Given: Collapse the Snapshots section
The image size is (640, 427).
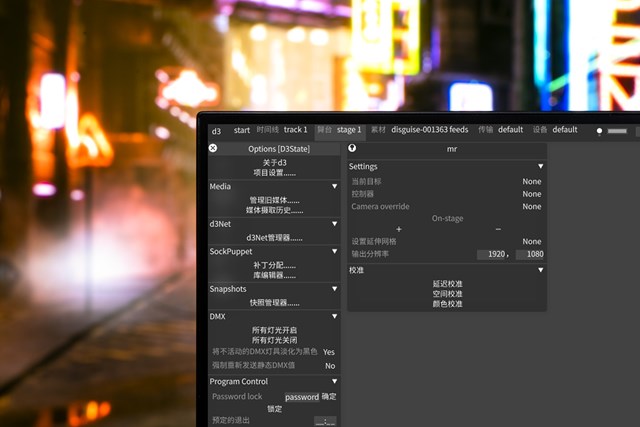Looking at the screenshot, I should click(334, 289).
